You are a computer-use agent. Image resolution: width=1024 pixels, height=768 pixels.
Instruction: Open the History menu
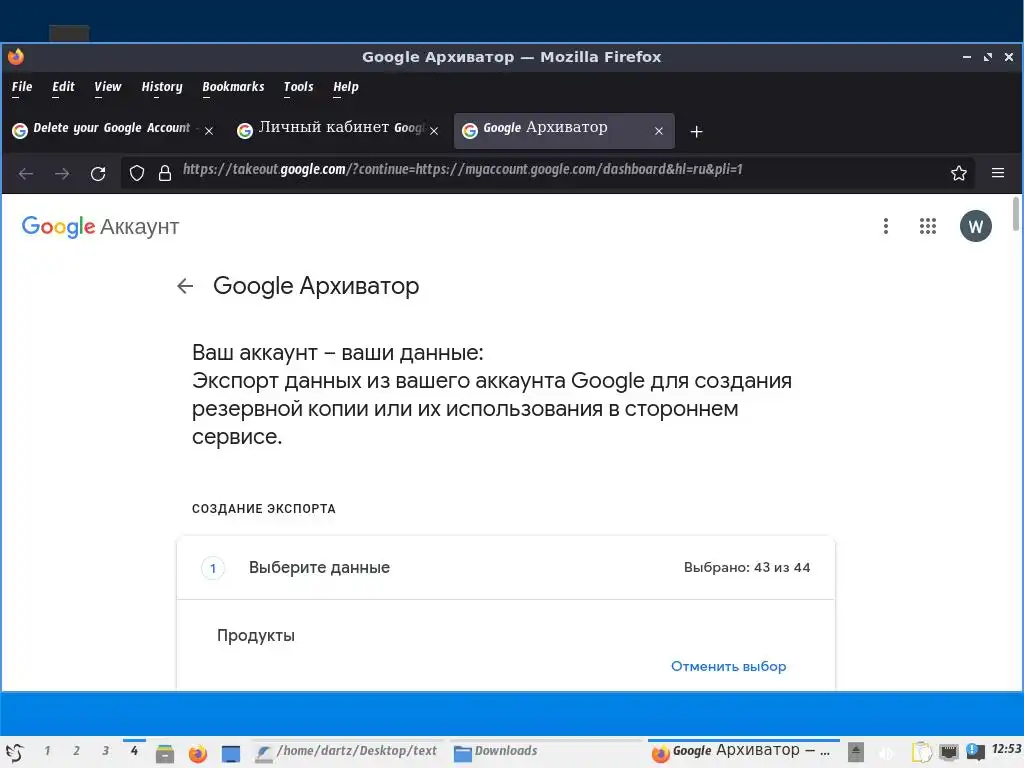point(162,87)
